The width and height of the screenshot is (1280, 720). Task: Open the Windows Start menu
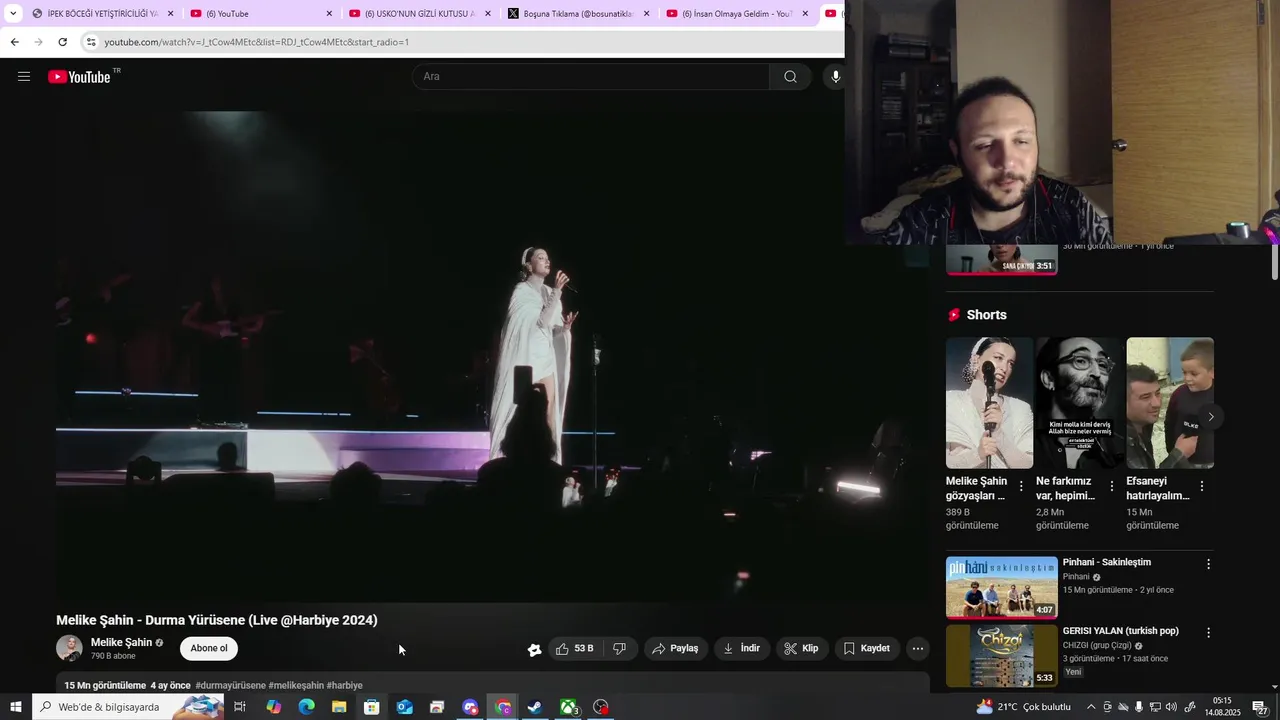click(x=15, y=707)
